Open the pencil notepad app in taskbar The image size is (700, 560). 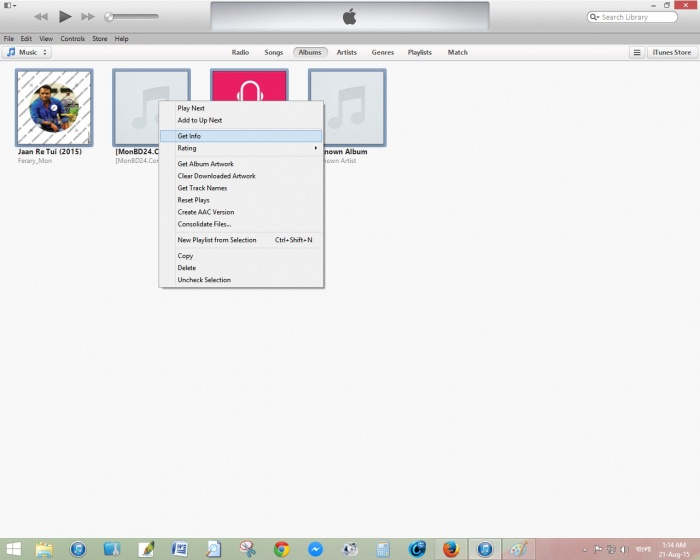(146, 549)
